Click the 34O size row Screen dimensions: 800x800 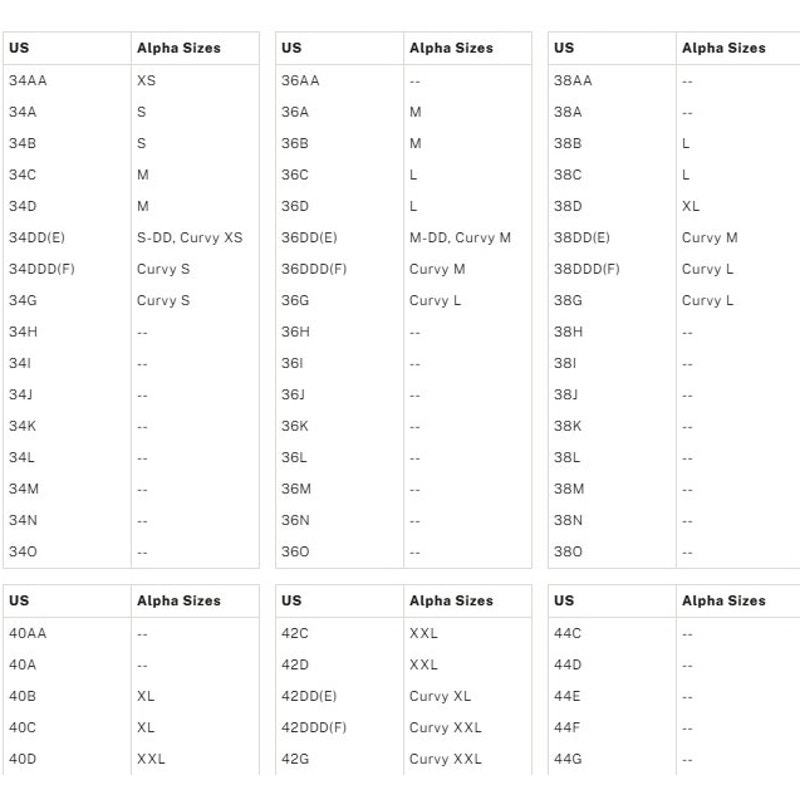click(131, 552)
